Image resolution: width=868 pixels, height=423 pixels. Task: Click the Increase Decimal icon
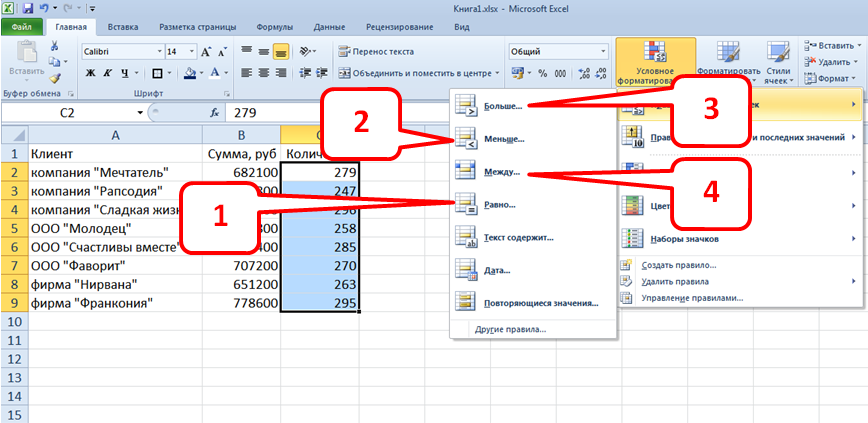(x=582, y=73)
